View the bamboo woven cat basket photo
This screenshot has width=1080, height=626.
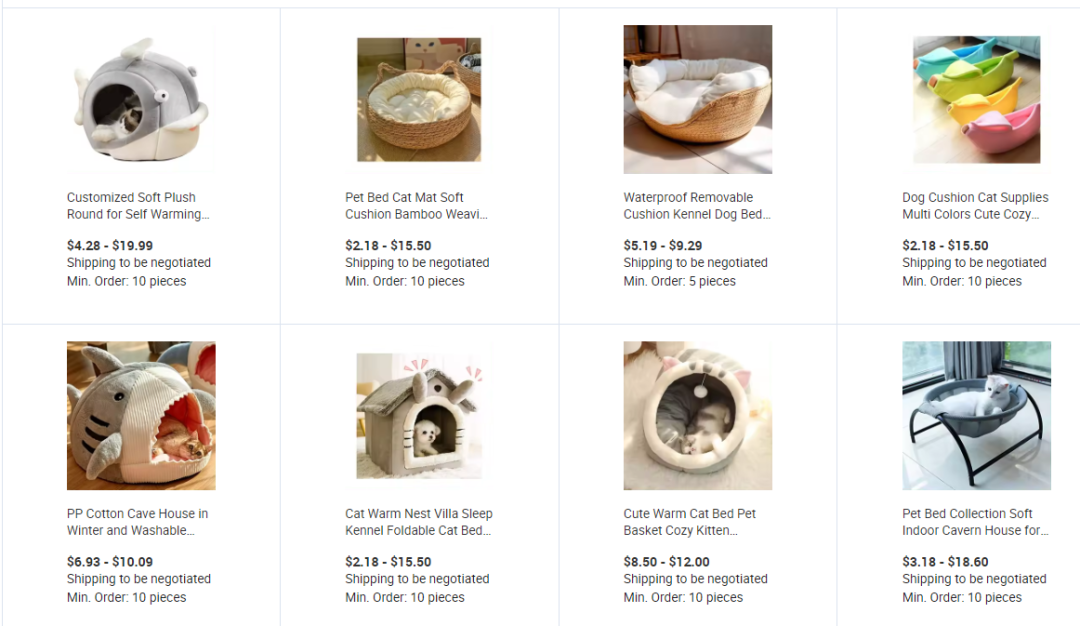coord(419,99)
